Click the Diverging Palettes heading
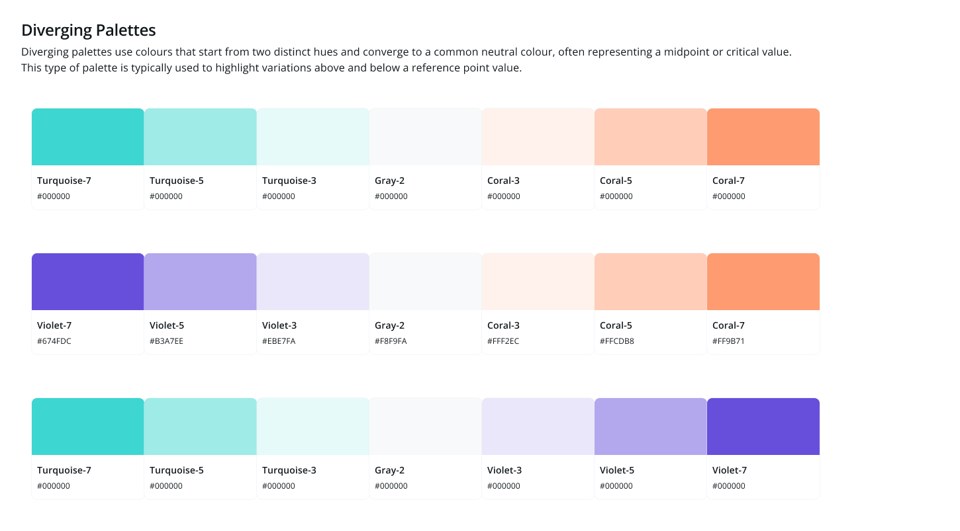960x531 pixels. tap(88, 30)
